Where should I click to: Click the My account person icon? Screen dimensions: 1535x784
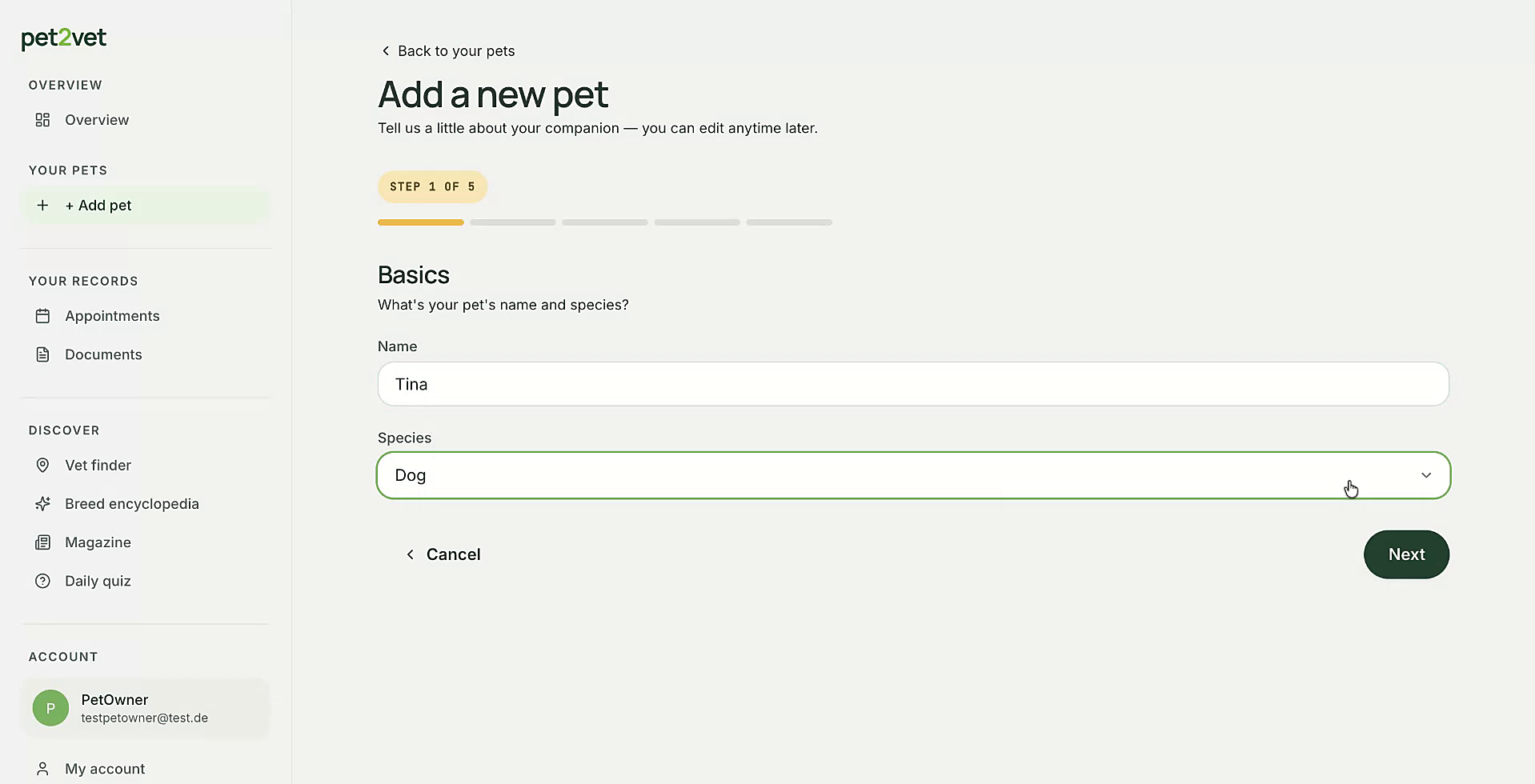(x=42, y=769)
